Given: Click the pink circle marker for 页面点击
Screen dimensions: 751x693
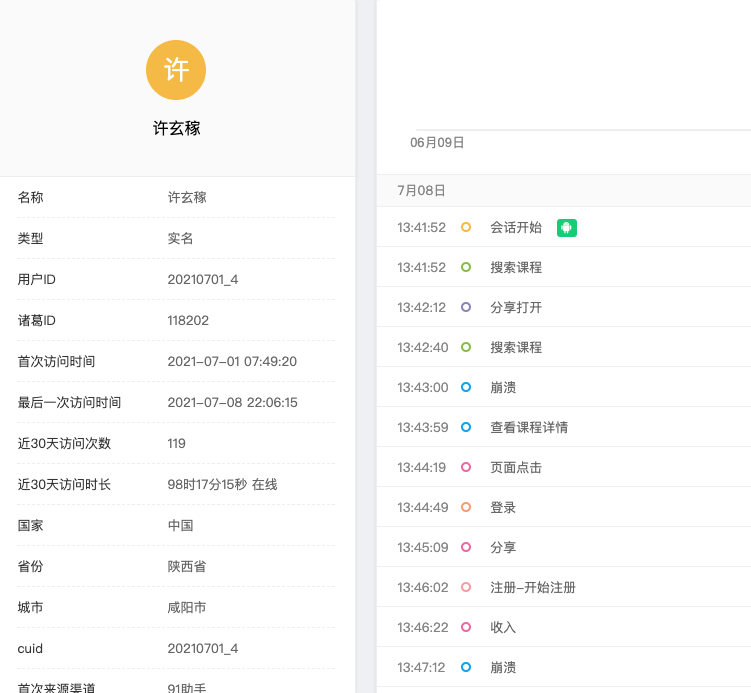Looking at the screenshot, I should click(466, 467).
